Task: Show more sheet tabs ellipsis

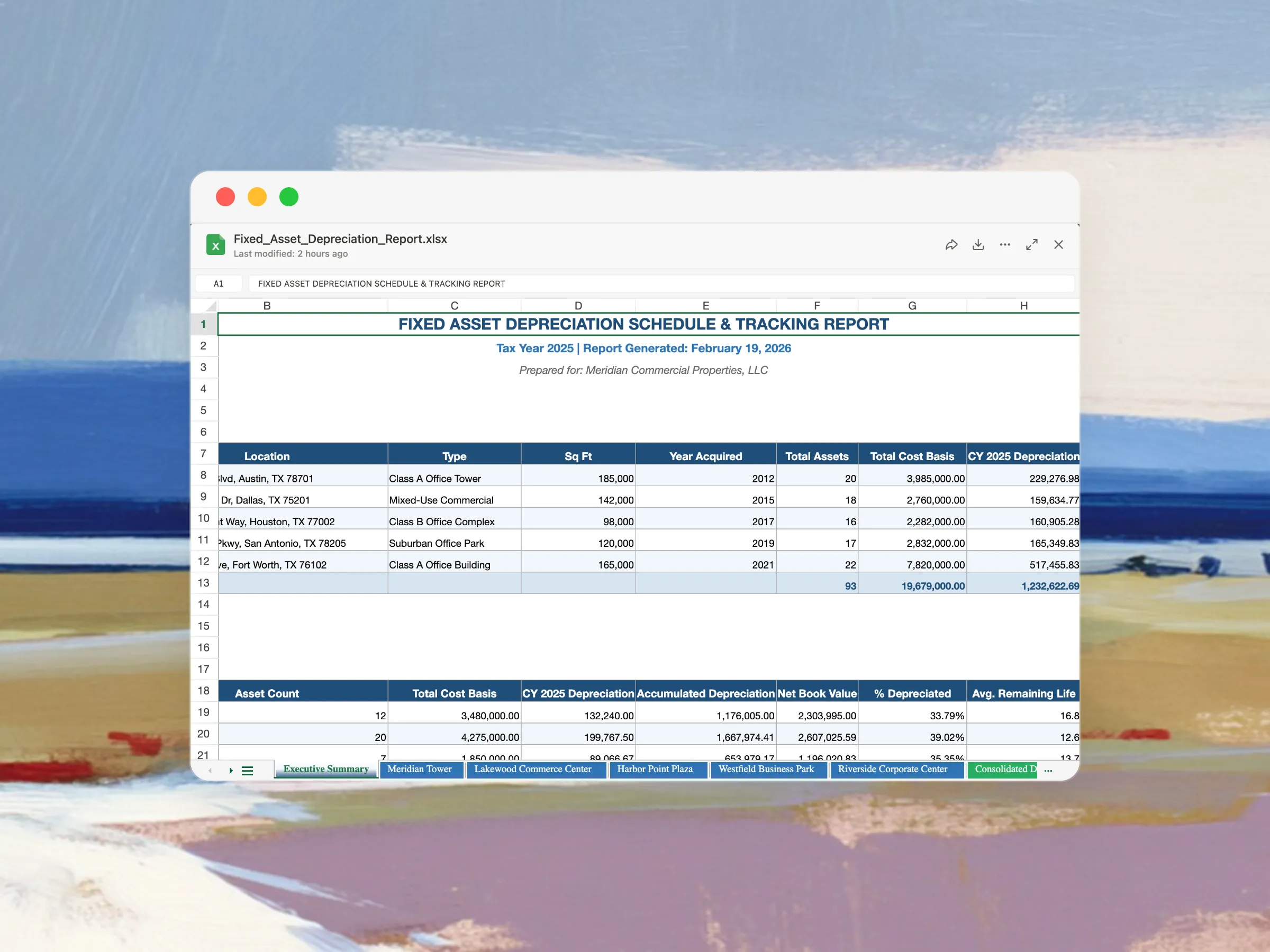Action: click(x=1048, y=771)
